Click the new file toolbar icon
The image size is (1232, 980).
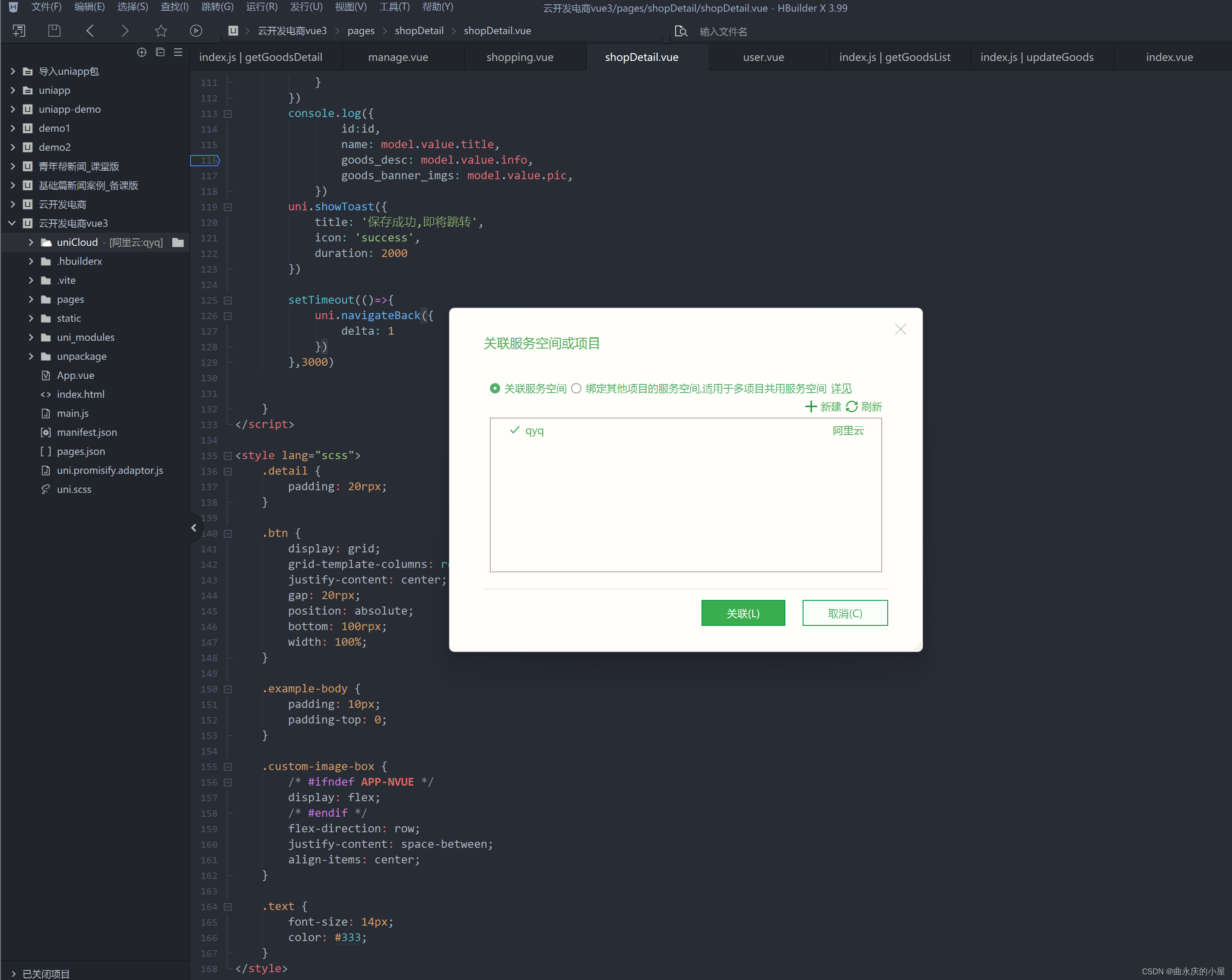point(19,31)
